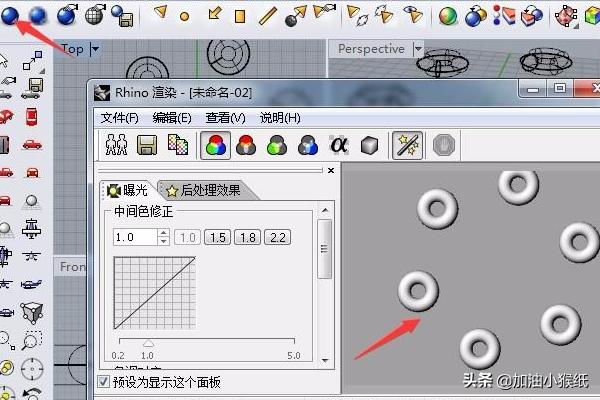This screenshot has height=400, width=600.
Task: Click the Render blue sphere icon
Action: coord(11,14)
